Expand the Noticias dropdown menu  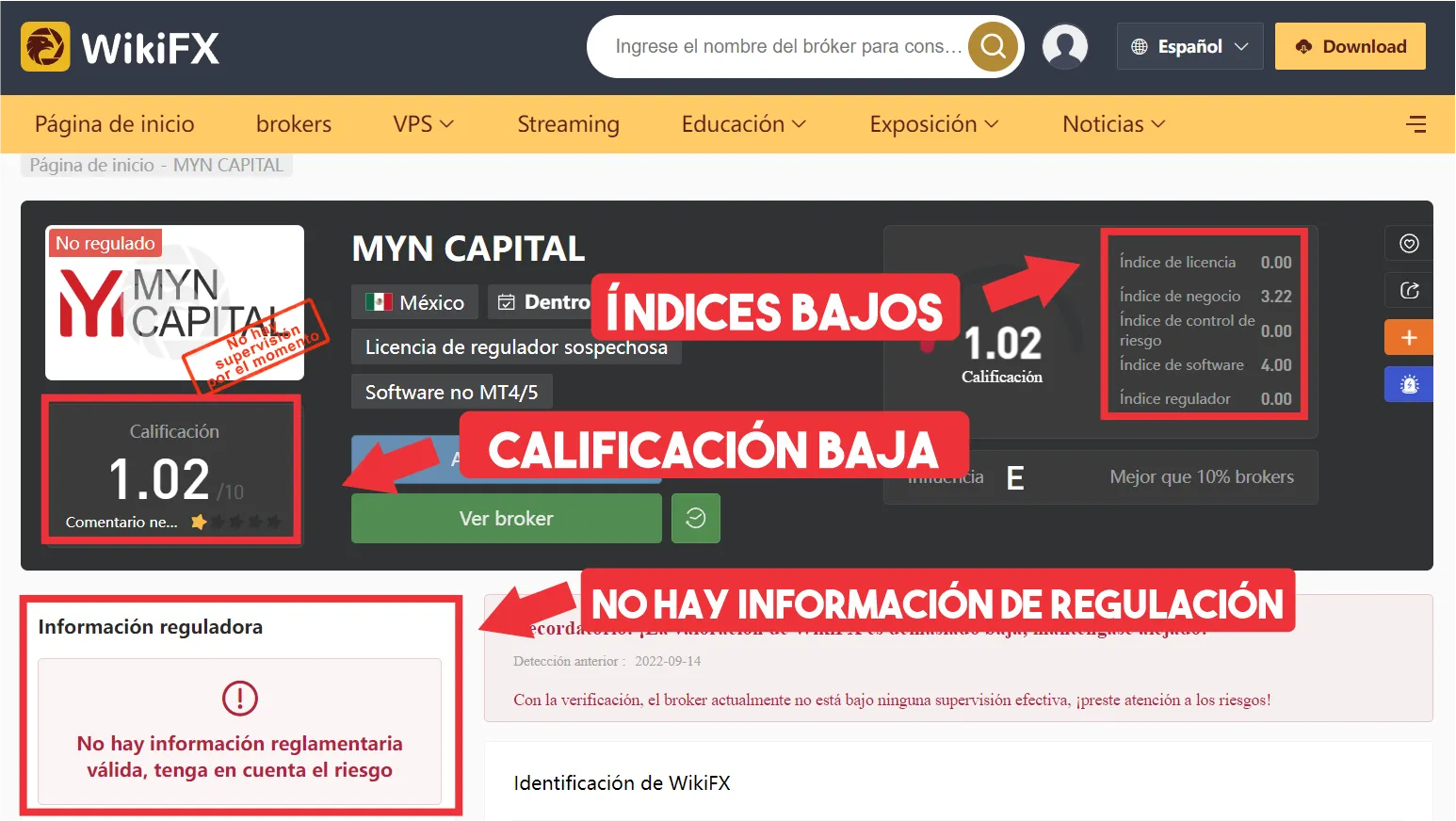1114,124
